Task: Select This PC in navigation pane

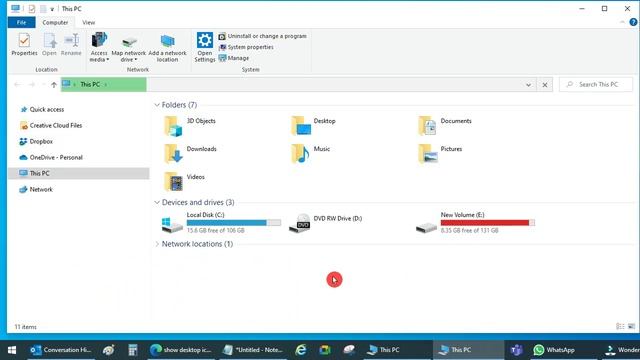Action: coord(79,173)
